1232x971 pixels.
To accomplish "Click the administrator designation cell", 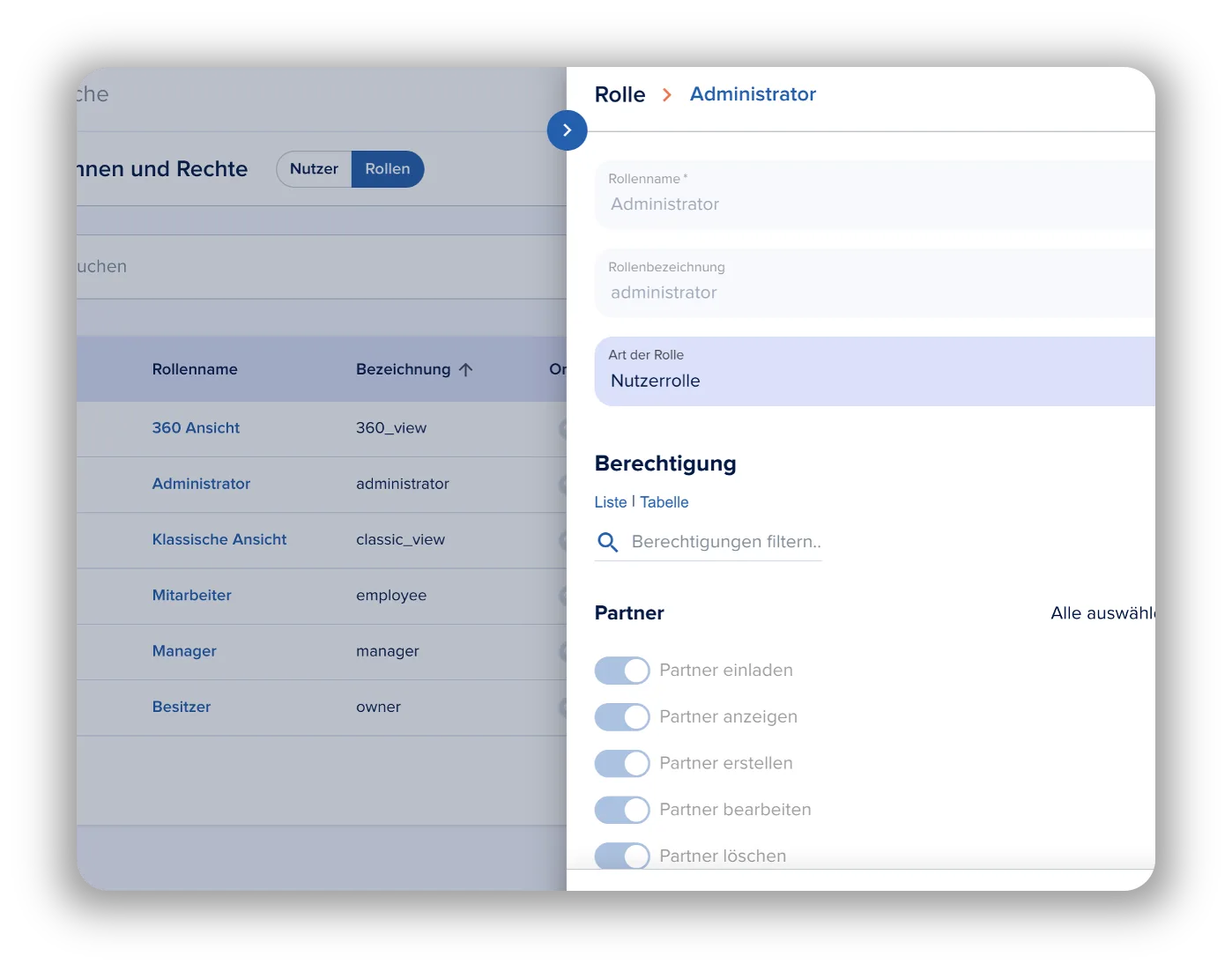I will 403,484.
